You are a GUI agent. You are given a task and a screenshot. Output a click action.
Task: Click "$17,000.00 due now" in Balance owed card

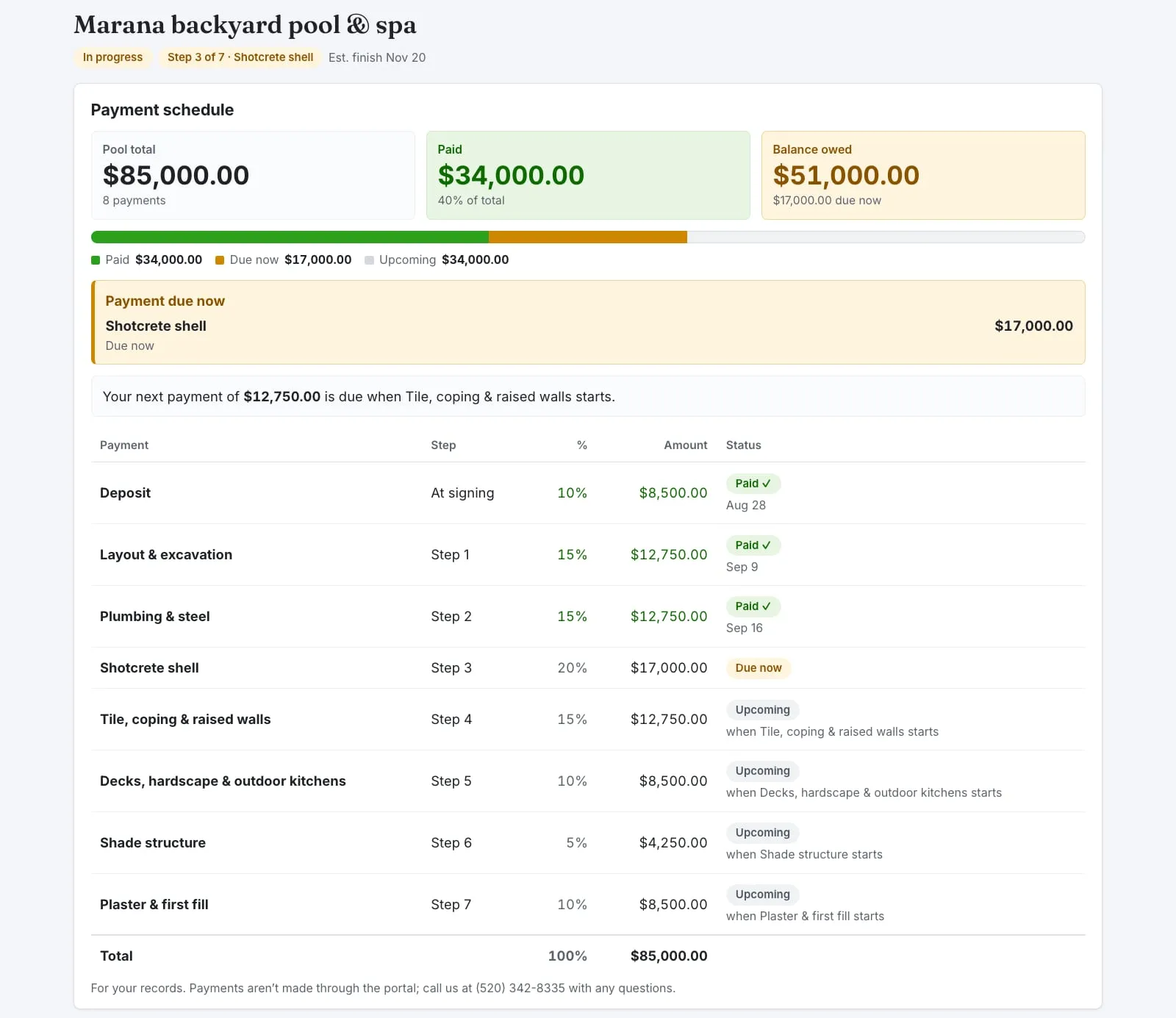click(827, 201)
